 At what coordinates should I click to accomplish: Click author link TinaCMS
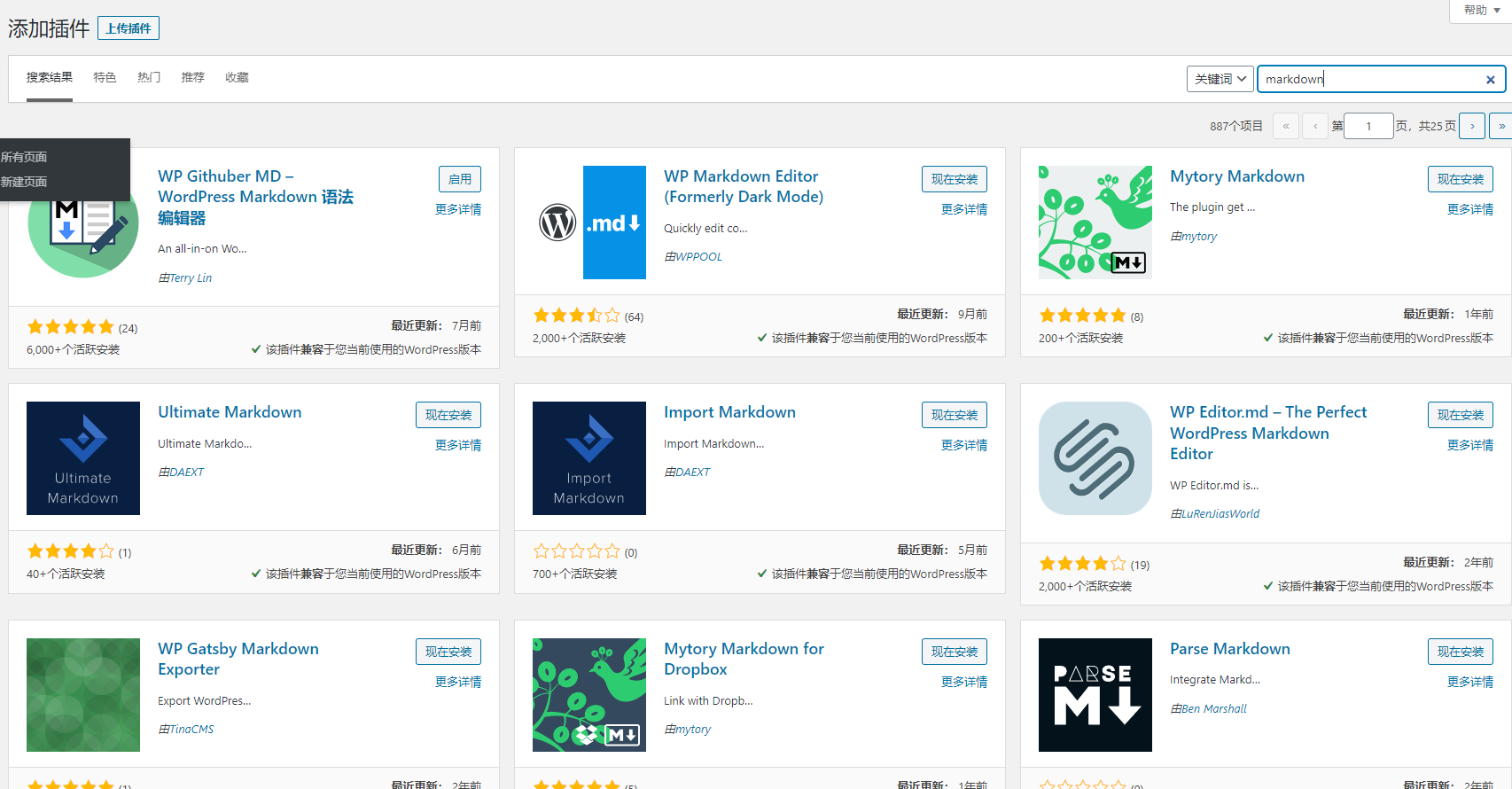coord(191,730)
